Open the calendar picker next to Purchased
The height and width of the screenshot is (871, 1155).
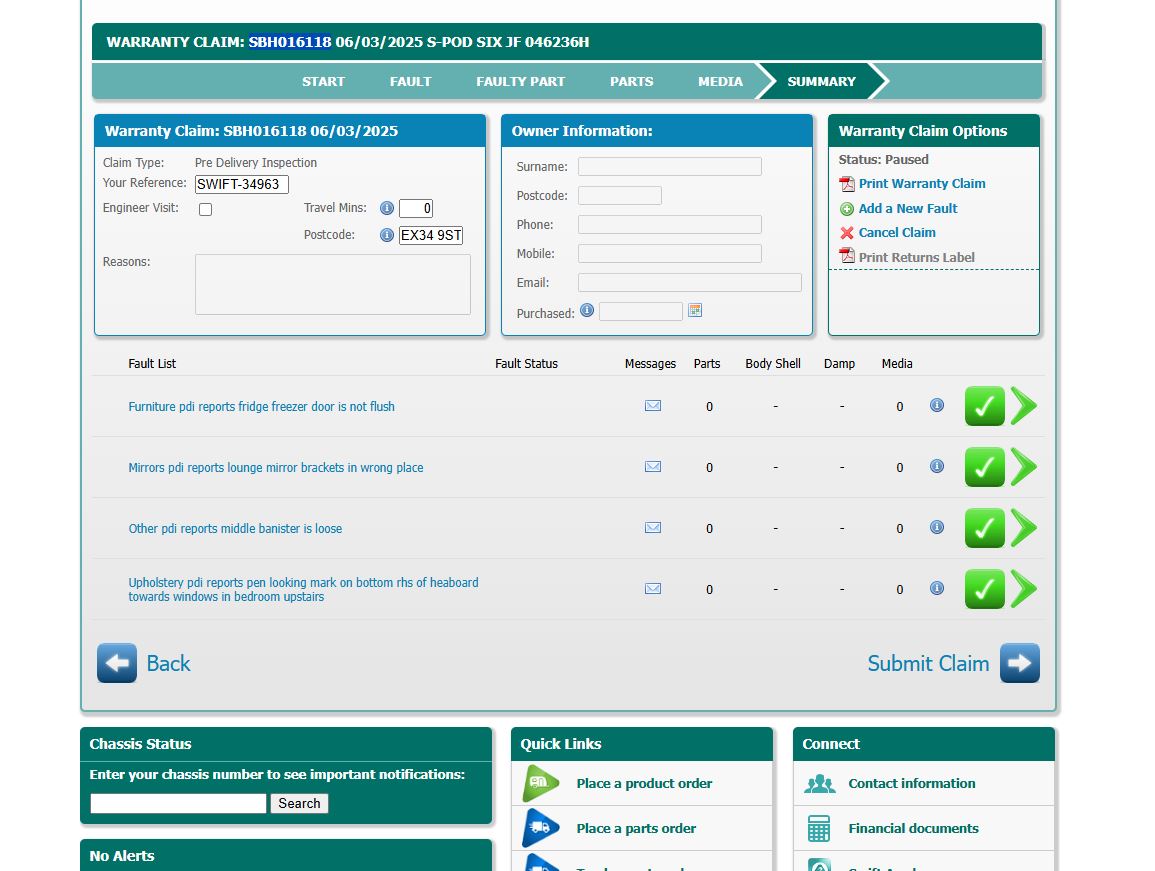[x=695, y=310]
